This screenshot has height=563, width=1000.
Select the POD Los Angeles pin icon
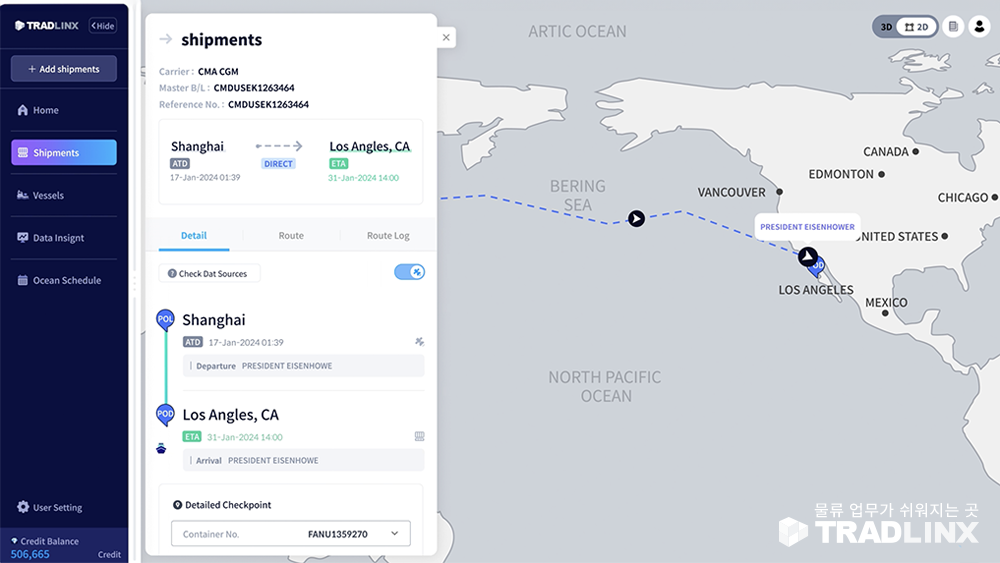(x=165, y=414)
